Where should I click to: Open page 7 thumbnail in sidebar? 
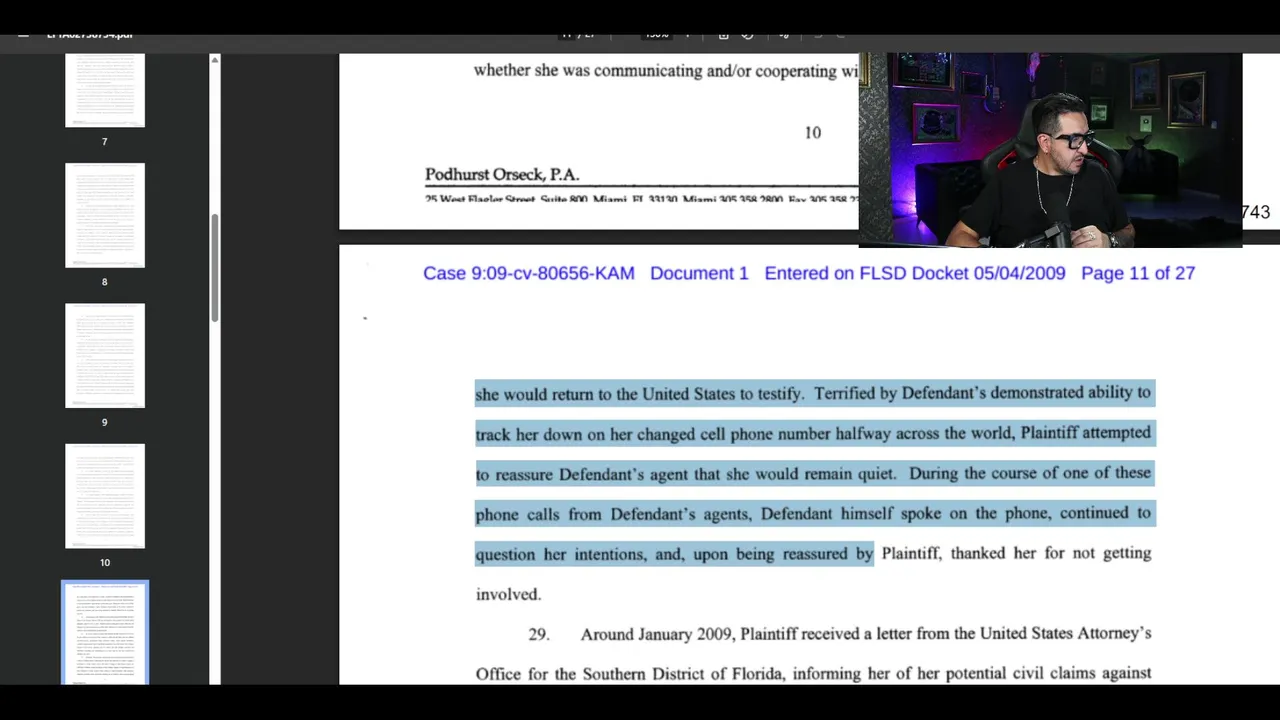[x=105, y=90]
